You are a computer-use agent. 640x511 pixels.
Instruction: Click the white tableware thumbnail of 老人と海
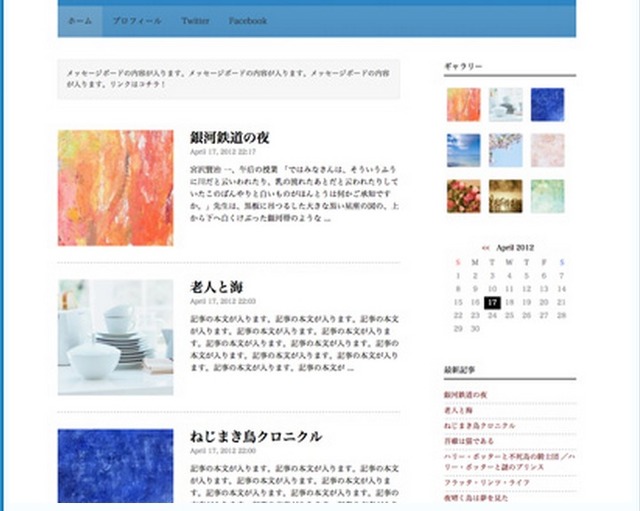tap(116, 338)
